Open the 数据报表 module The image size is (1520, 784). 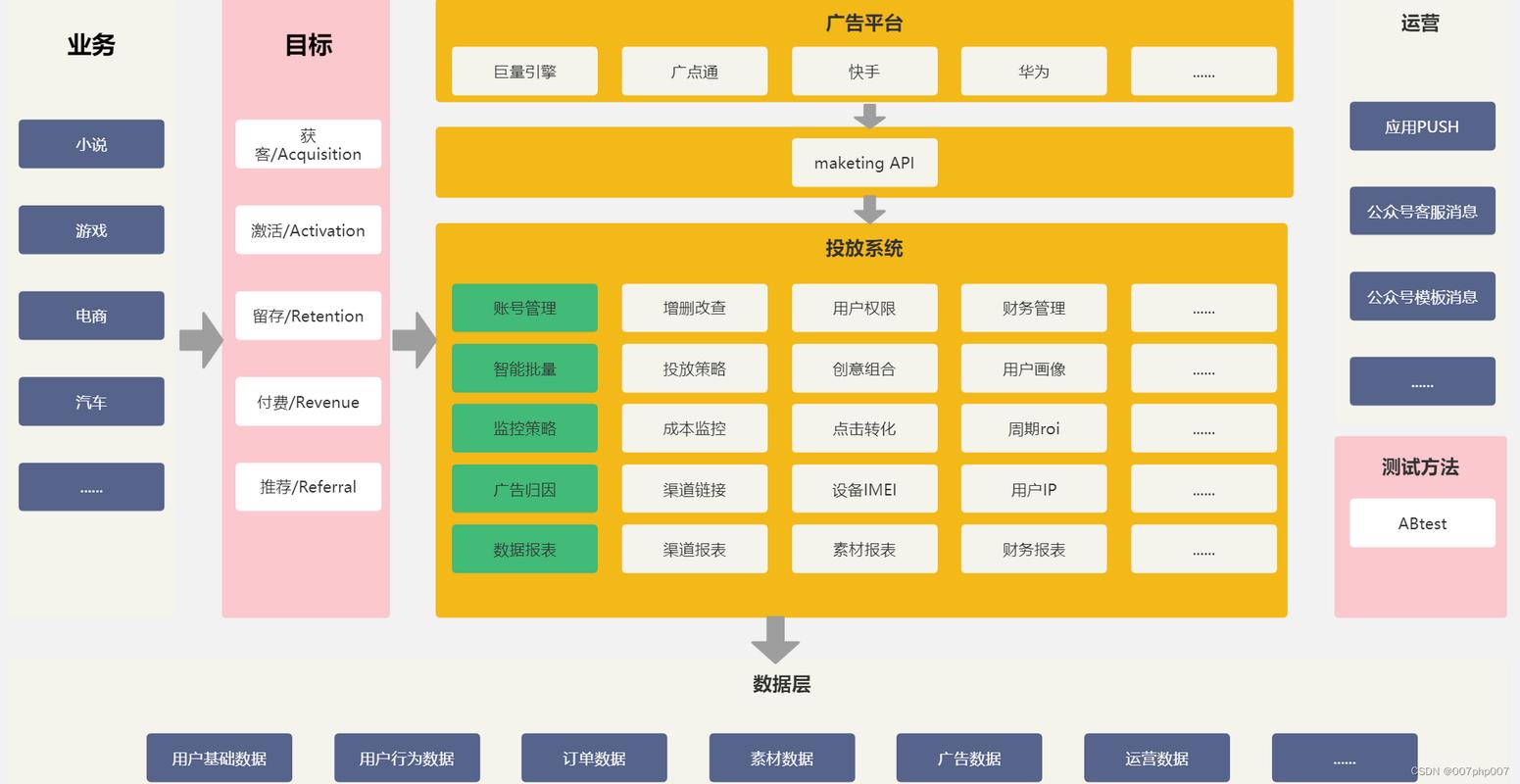524,549
